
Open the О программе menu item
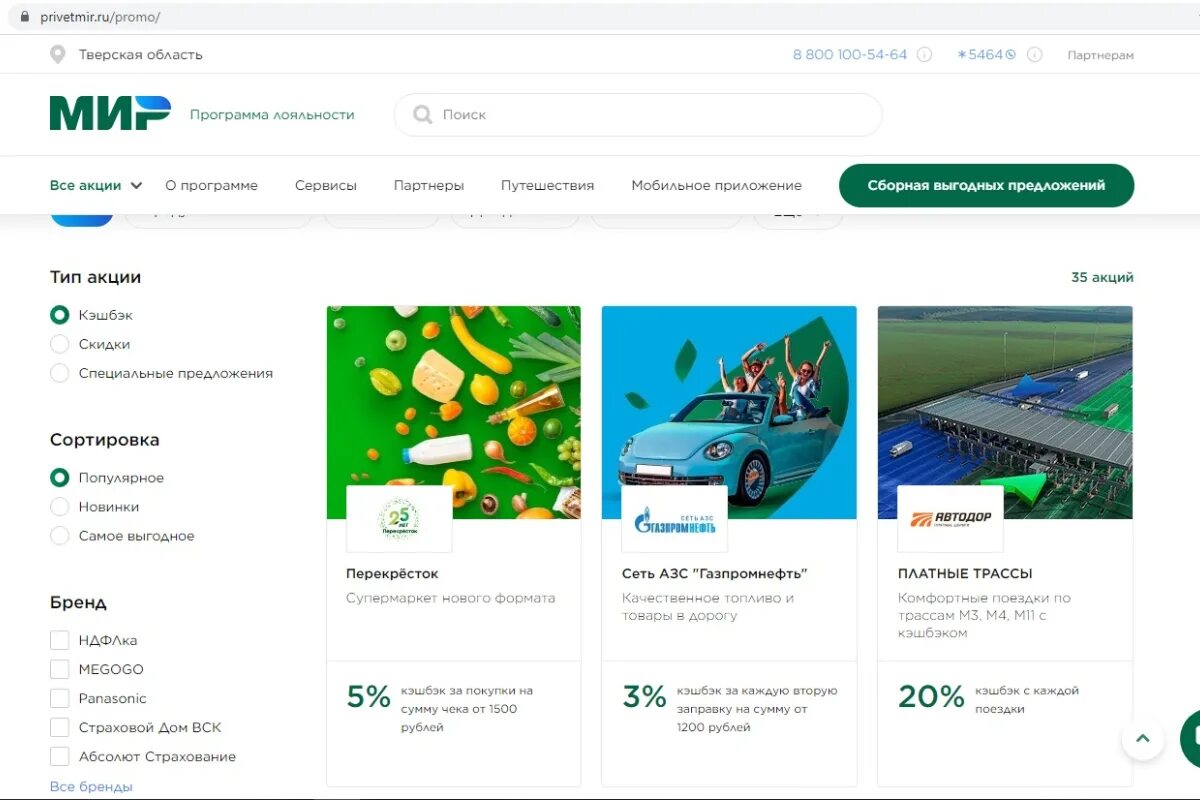[x=211, y=185]
